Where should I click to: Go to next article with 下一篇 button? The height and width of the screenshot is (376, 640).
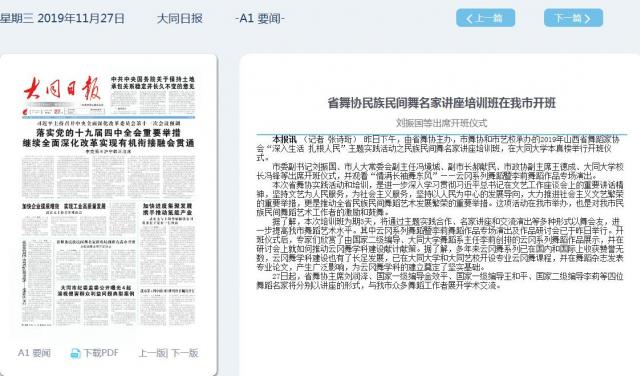(x=573, y=18)
